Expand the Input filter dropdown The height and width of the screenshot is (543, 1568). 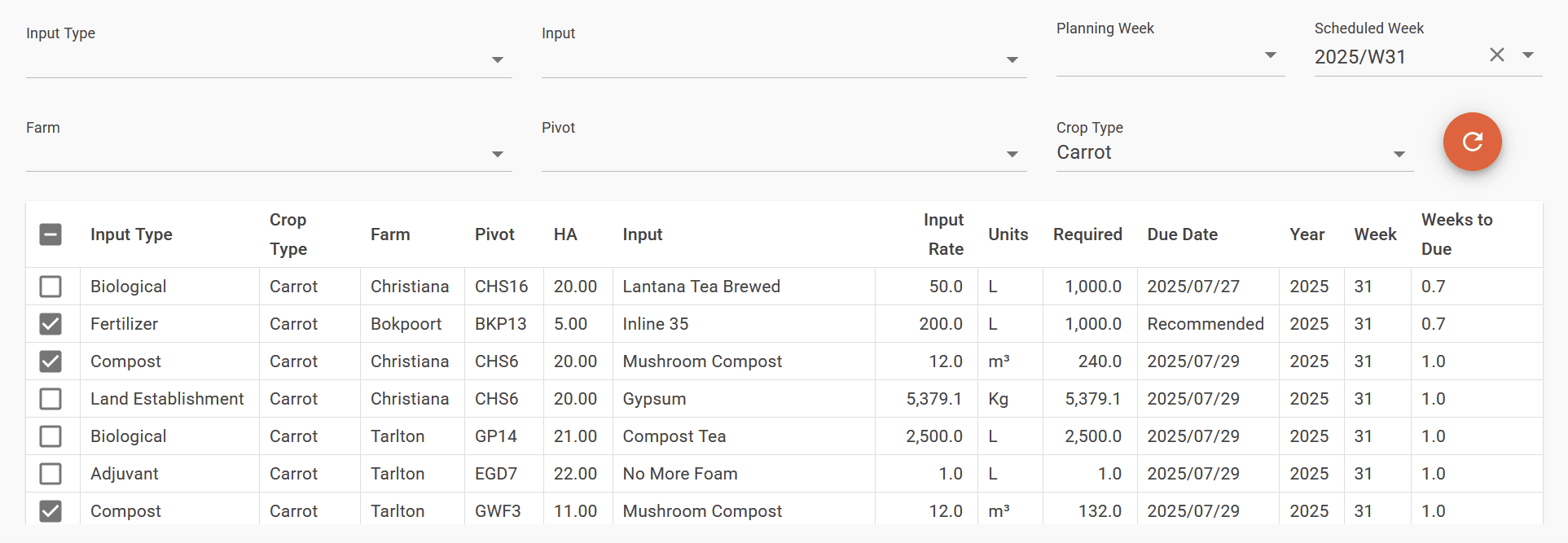click(x=783, y=59)
